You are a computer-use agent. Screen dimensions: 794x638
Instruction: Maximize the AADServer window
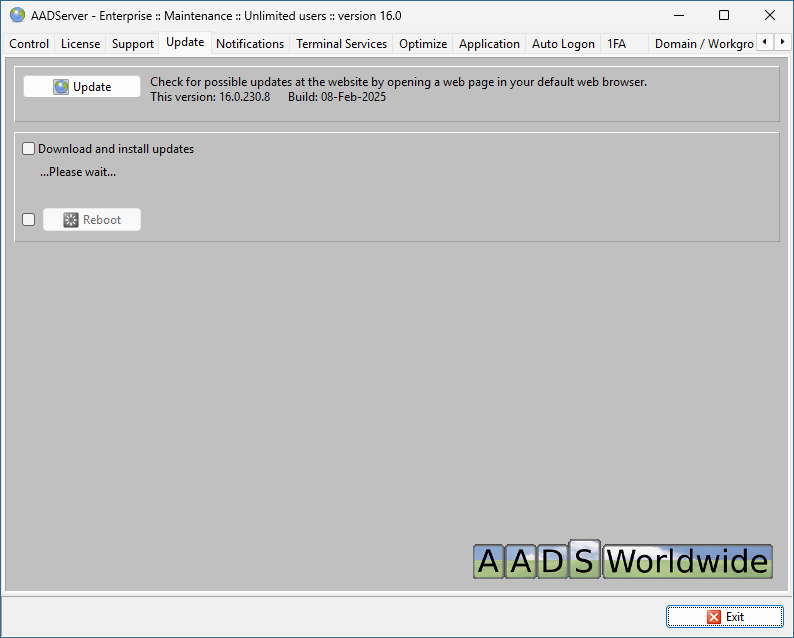(x=724, y=15)
